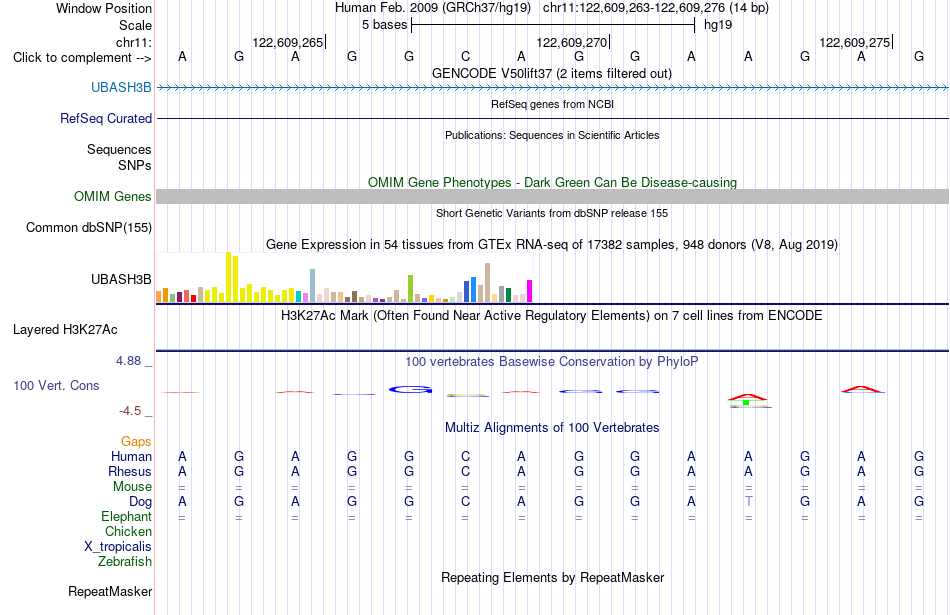The height and width of the screenshot is (615, 950).
Task: Click the horizontal 5-base scale bar
Action: coord(553,25)
